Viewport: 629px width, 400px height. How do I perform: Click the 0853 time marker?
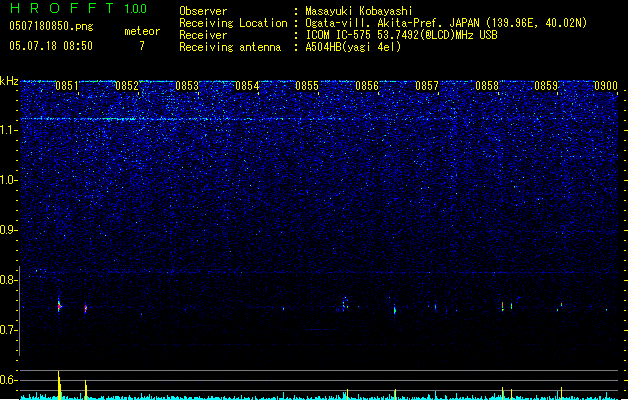tap(187, 86)
